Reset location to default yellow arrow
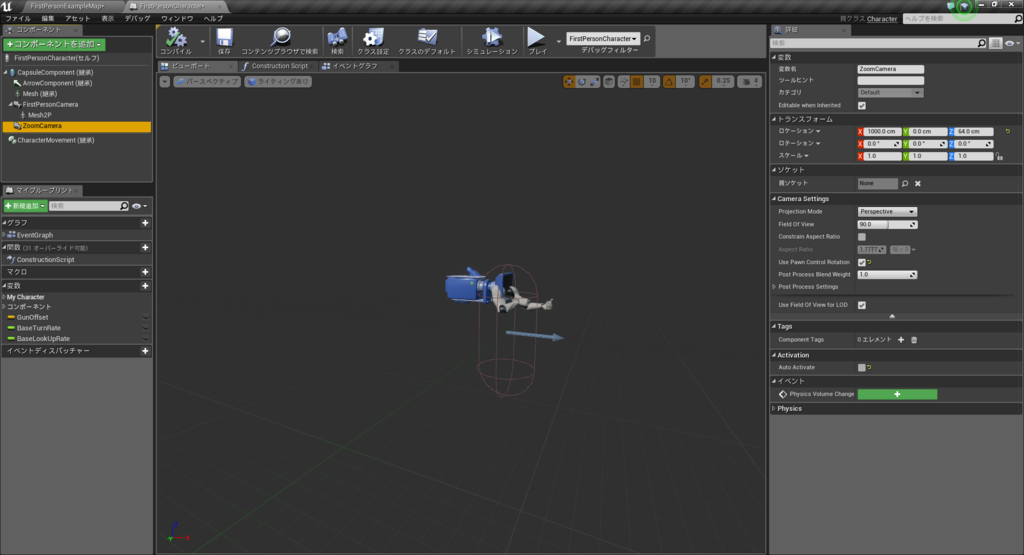The width and height of the screenshot is (1024, 555). coord(1008,131)
